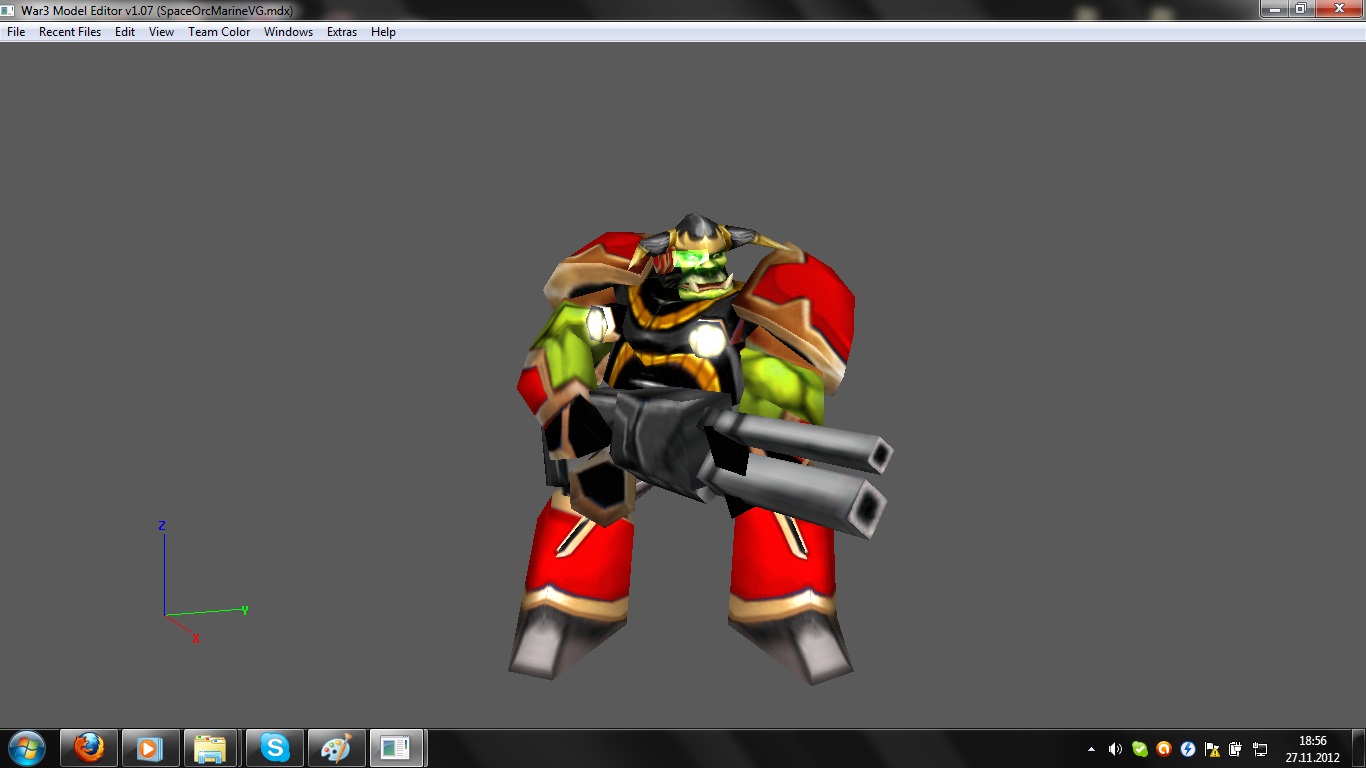Open the Windows Start menu orb
This screenshot has height=768, width=1366.
pyautogui.click(x=27, y=748)
